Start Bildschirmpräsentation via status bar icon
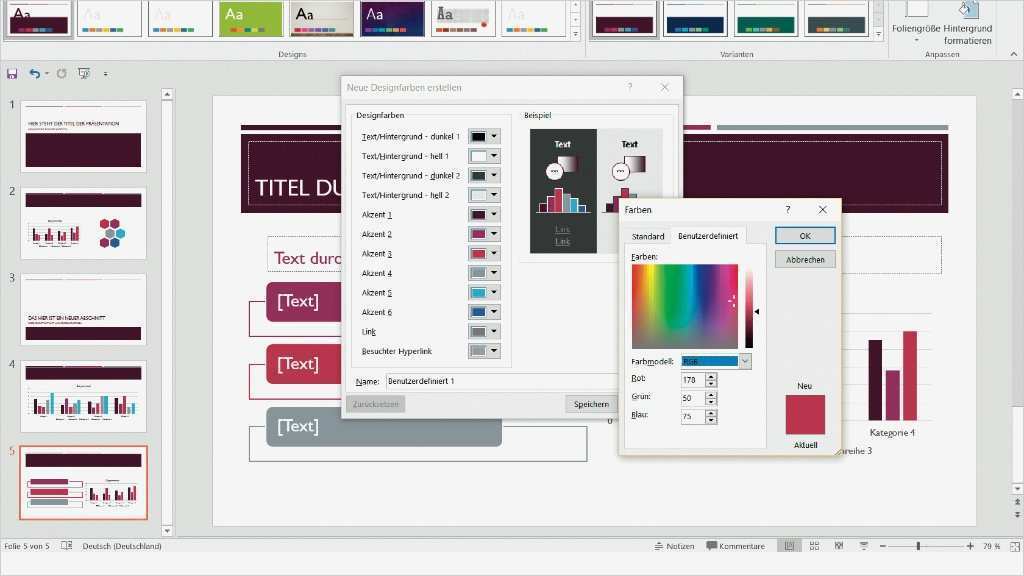The image size is (1024, 576). pyautogui.click(x=864, y=546)
